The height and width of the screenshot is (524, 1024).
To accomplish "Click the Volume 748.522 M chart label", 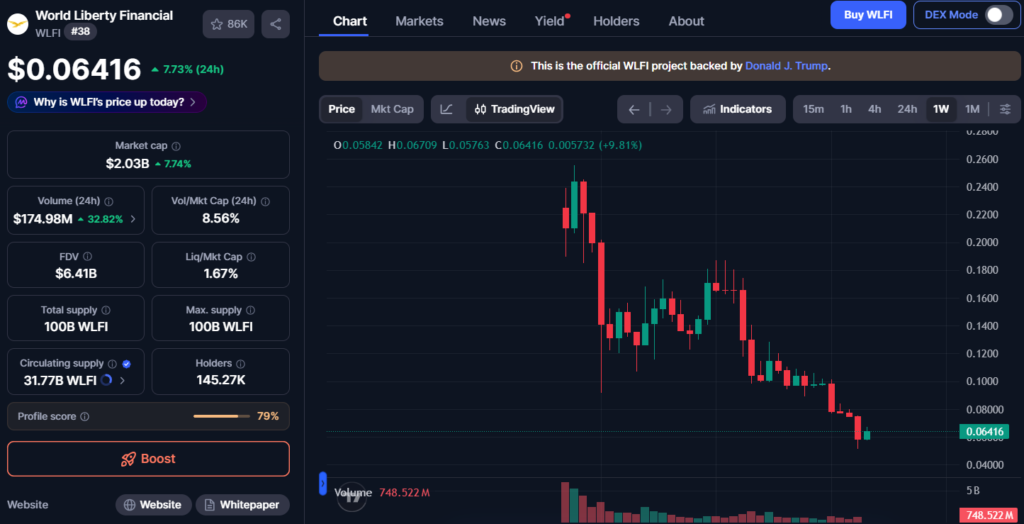I will click(381, 492).
